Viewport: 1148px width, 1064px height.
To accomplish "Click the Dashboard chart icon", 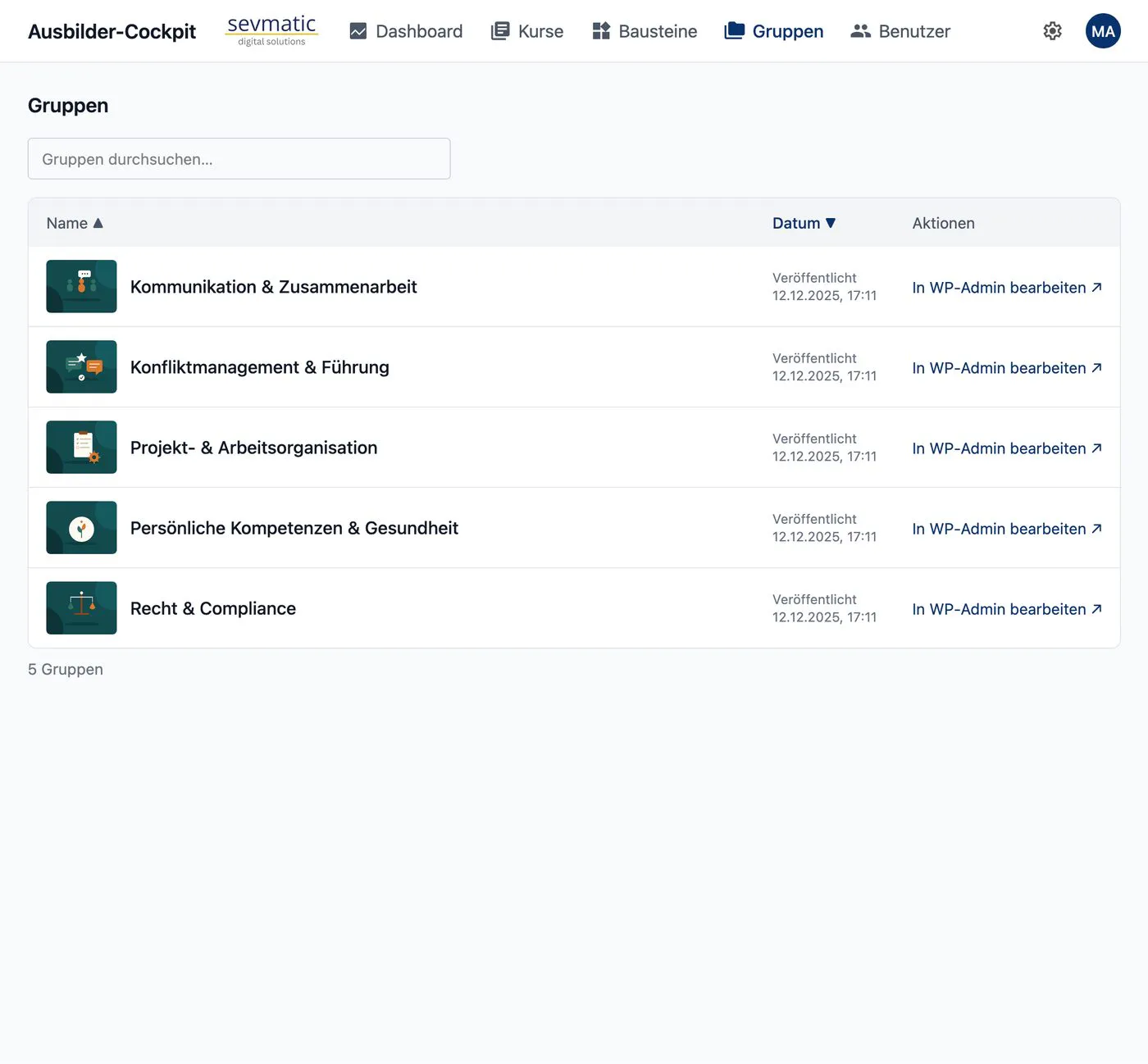I will coord(358,31).
